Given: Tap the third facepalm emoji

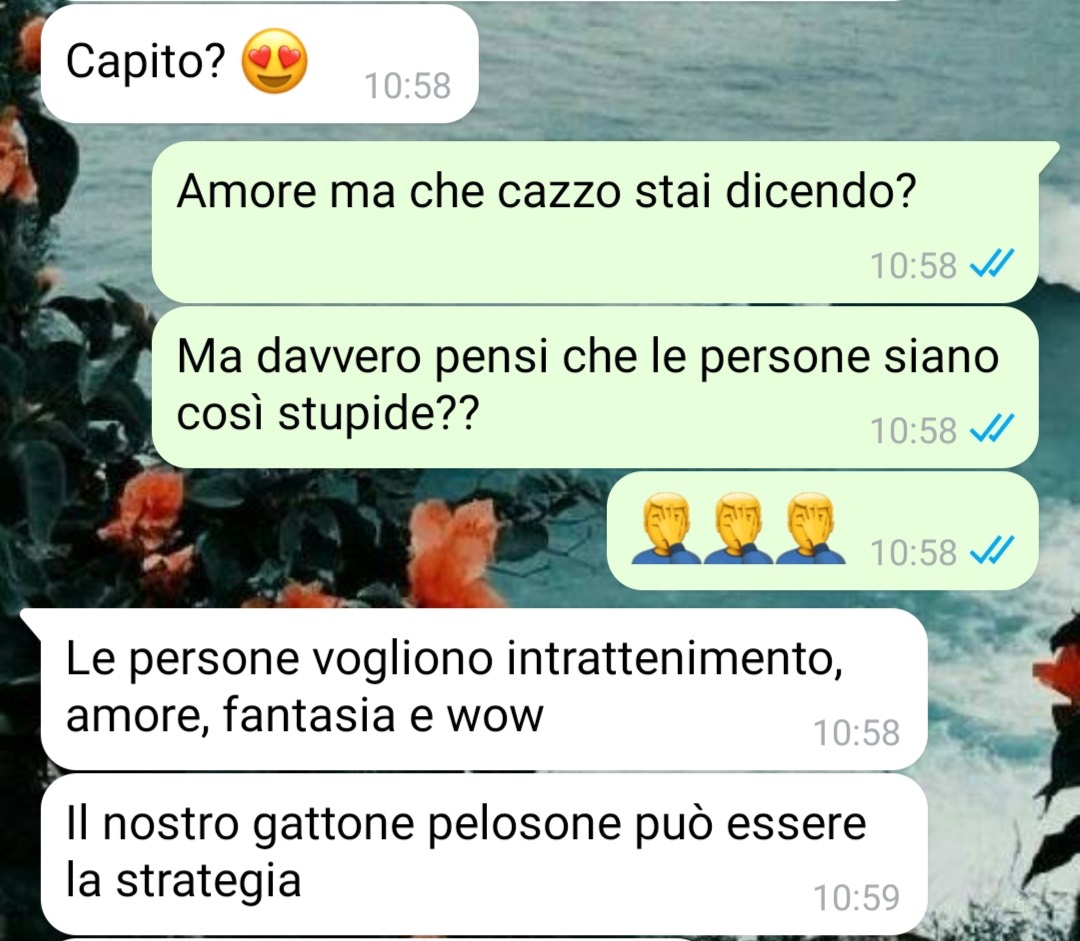Looking at the screenshot, I should click(x=810, y=528).
